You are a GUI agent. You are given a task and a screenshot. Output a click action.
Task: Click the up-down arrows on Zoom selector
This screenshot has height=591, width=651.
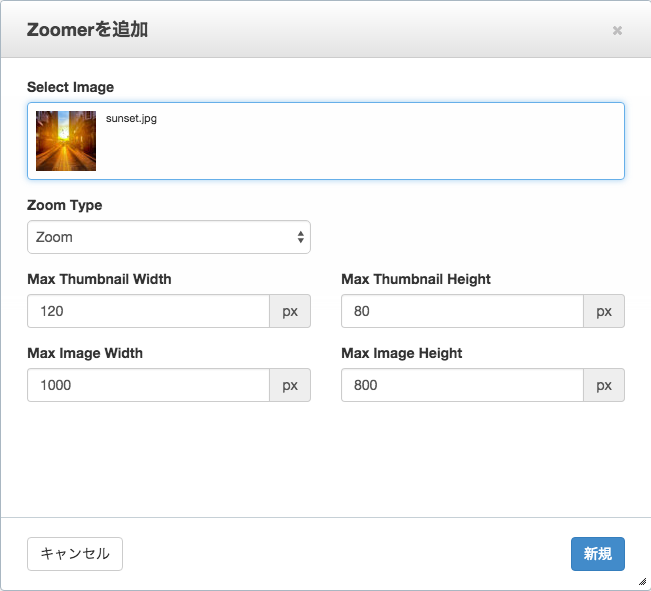[301, 237]
